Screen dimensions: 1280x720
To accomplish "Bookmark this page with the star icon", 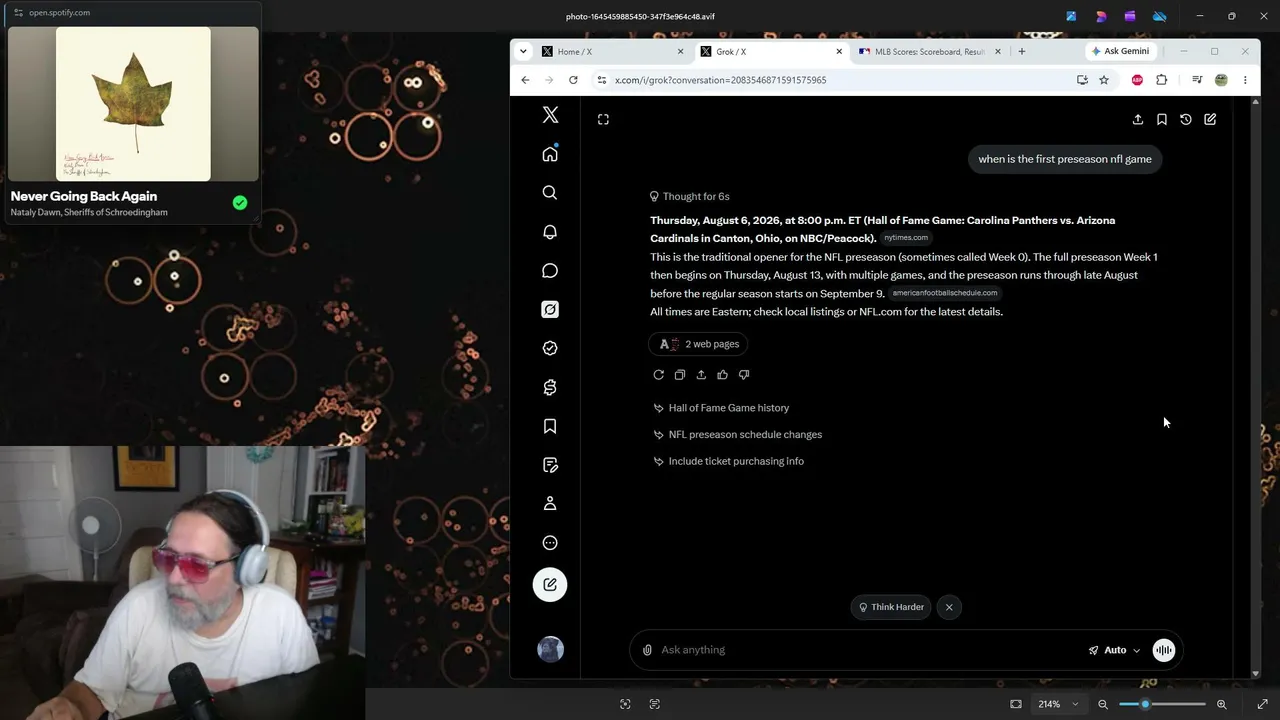I will pos(1104,80).
